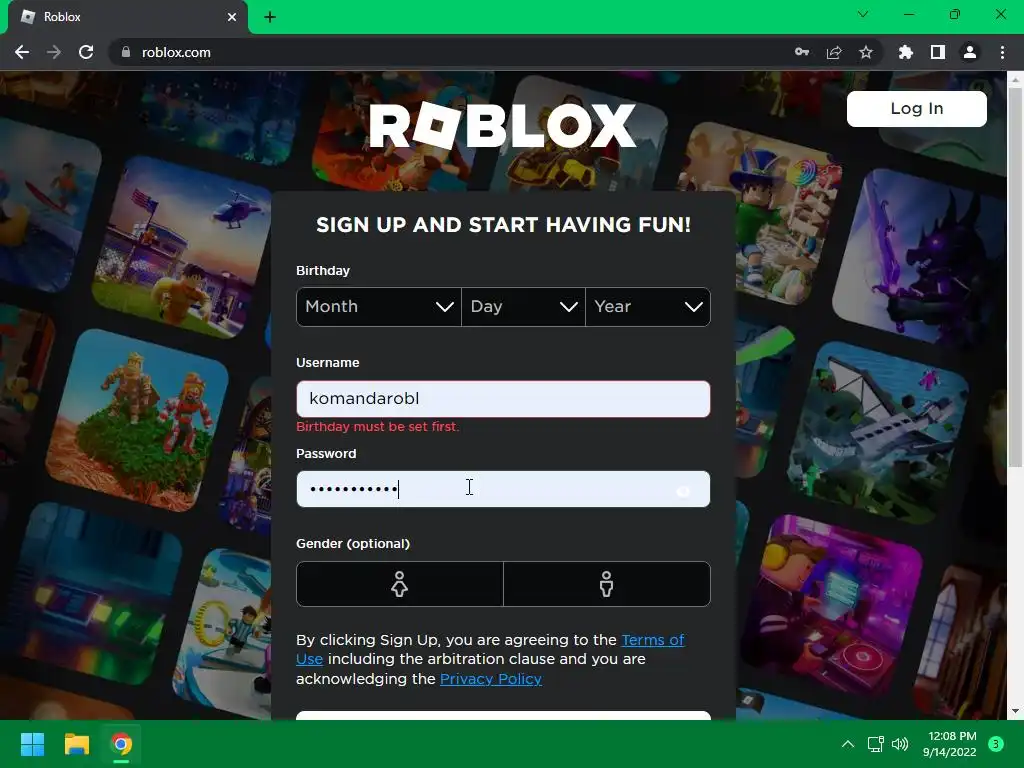1024x768 pixels.
Task: Open the Windows Start menu
Action: pyautogui.click(x=32, y=744)
